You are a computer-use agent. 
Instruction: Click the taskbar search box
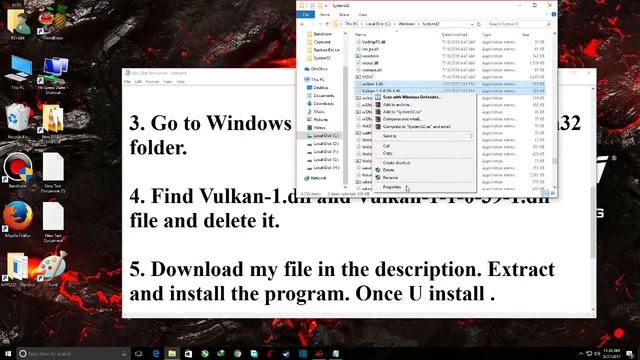tap(73, 353)
